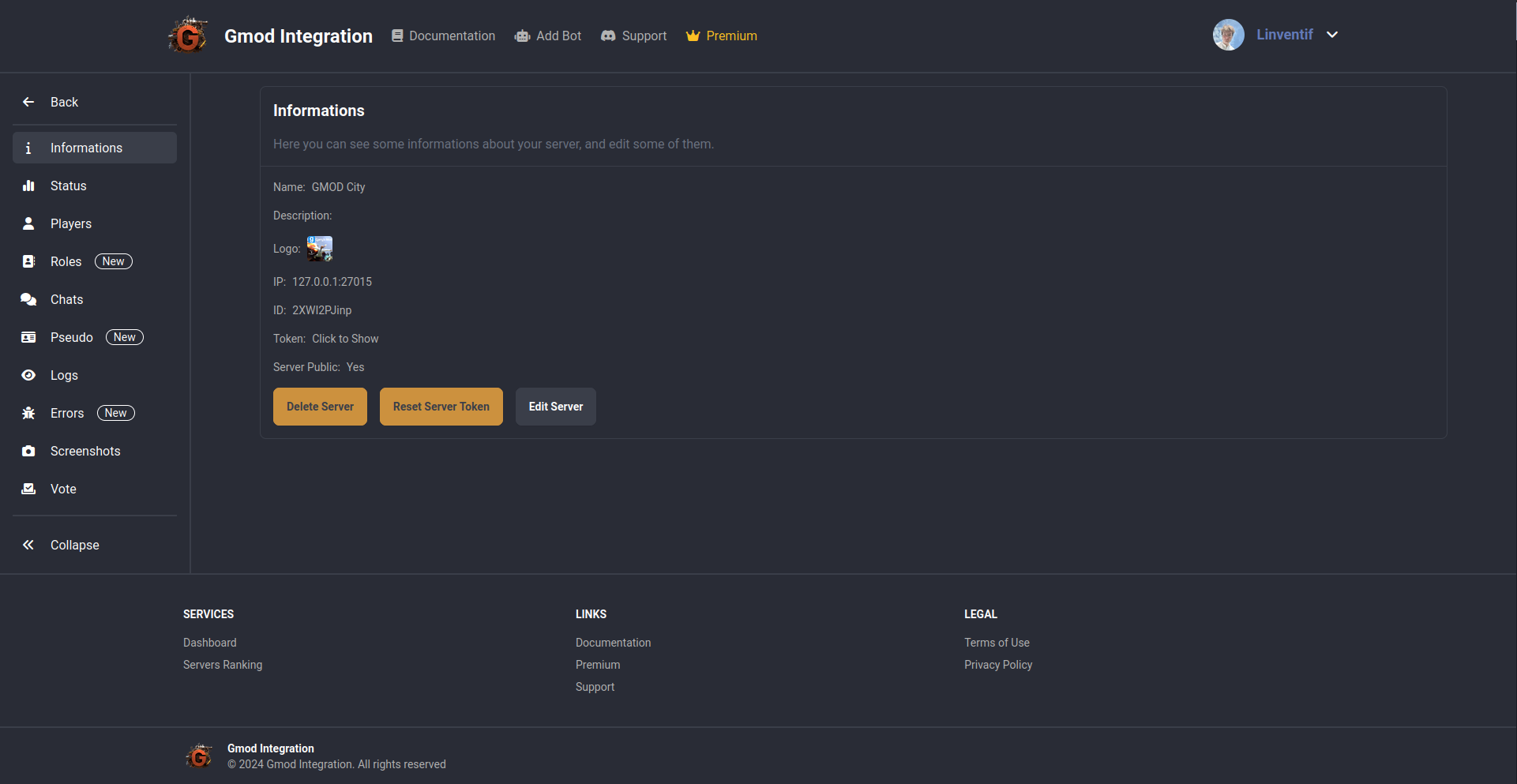Click the bar chart Status icon

click(x=28, y=186)
